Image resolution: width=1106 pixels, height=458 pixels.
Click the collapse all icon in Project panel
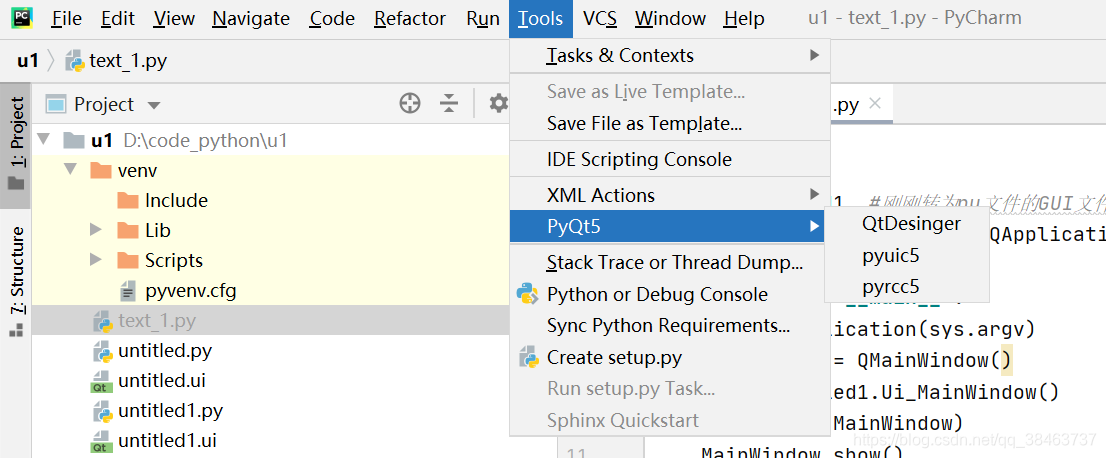449,104
